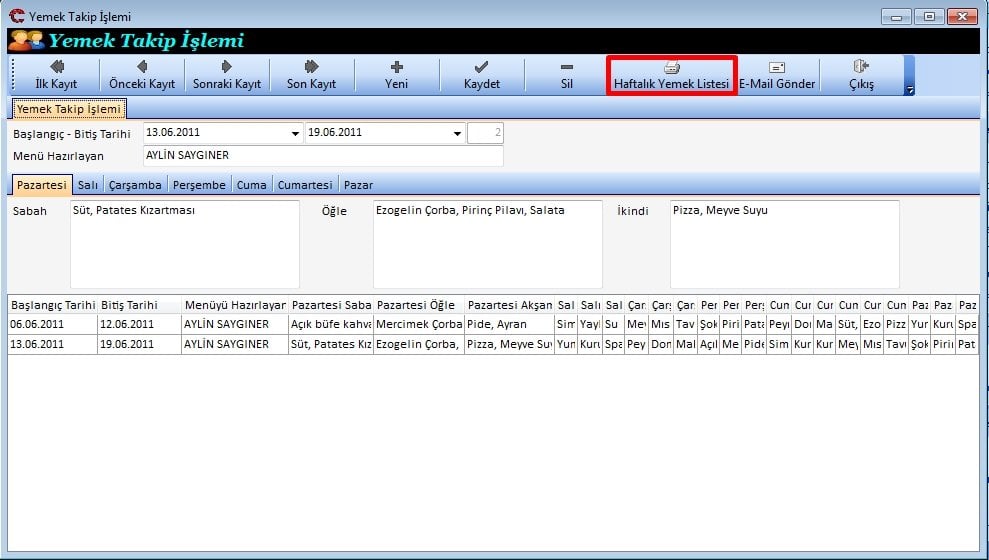Add a new record with Yeni

pos(397,75)
